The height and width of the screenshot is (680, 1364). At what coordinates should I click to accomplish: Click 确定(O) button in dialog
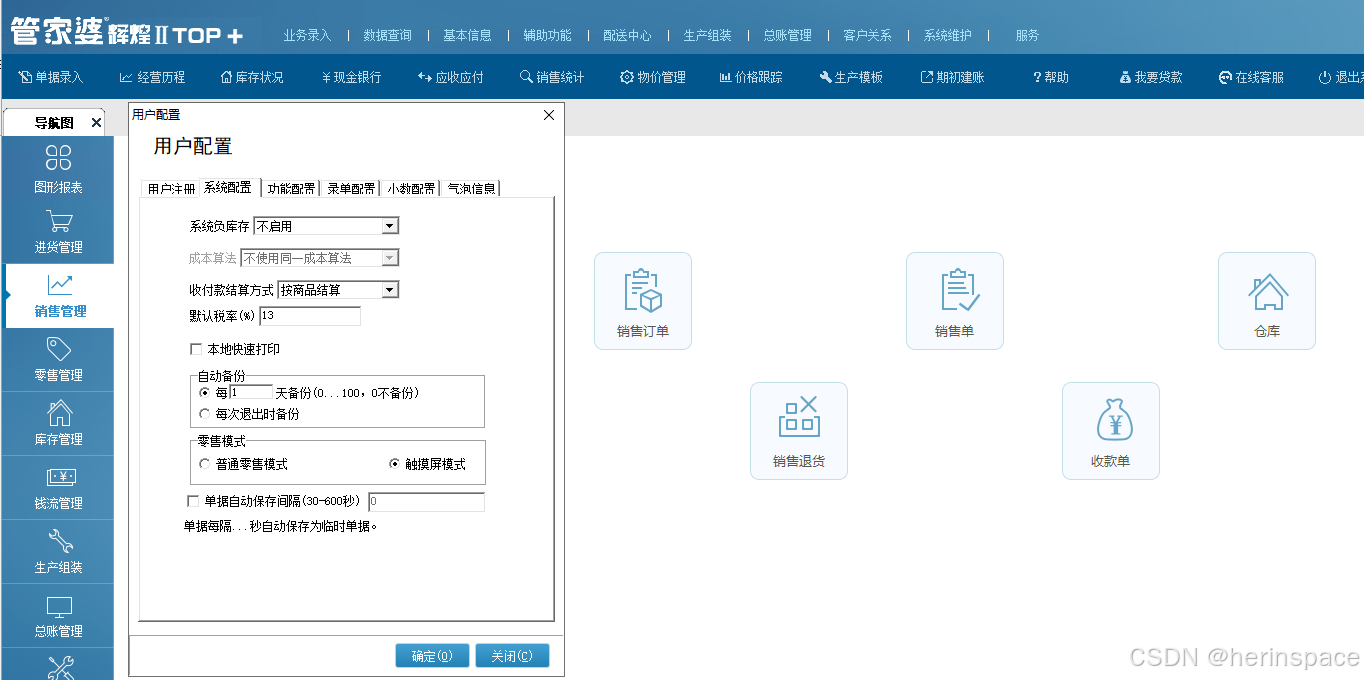click(432, 656)
